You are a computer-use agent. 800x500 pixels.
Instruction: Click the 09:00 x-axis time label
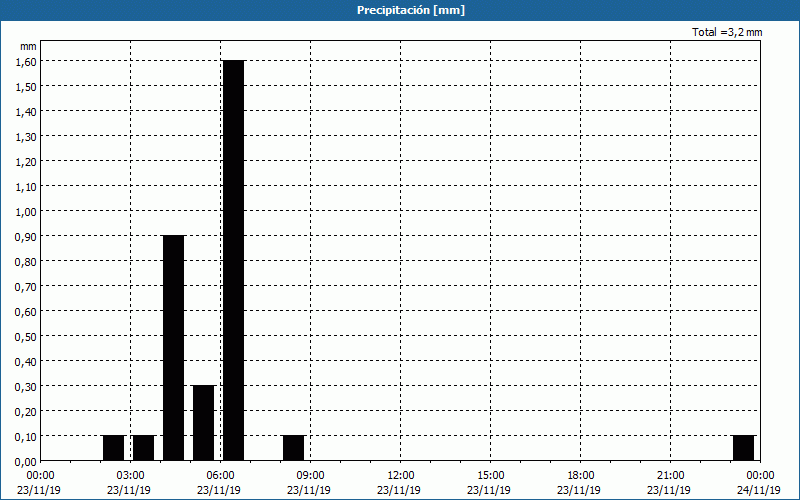[310, 476]
